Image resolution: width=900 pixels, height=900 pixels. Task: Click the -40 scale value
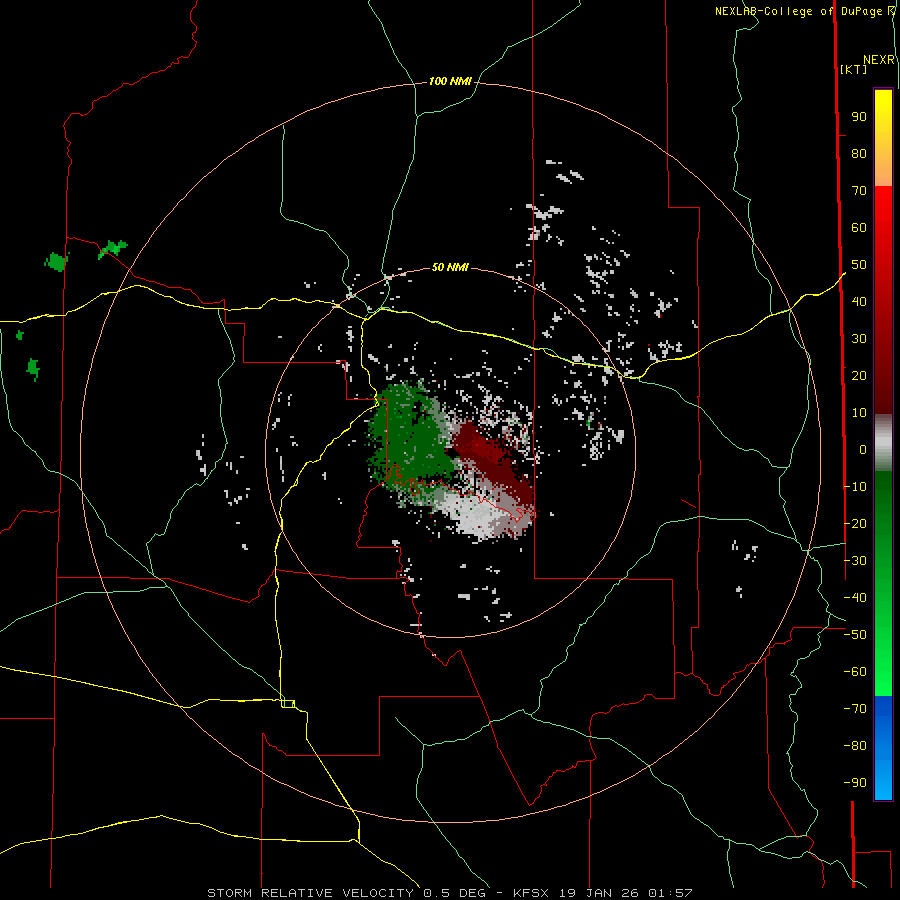855,598
